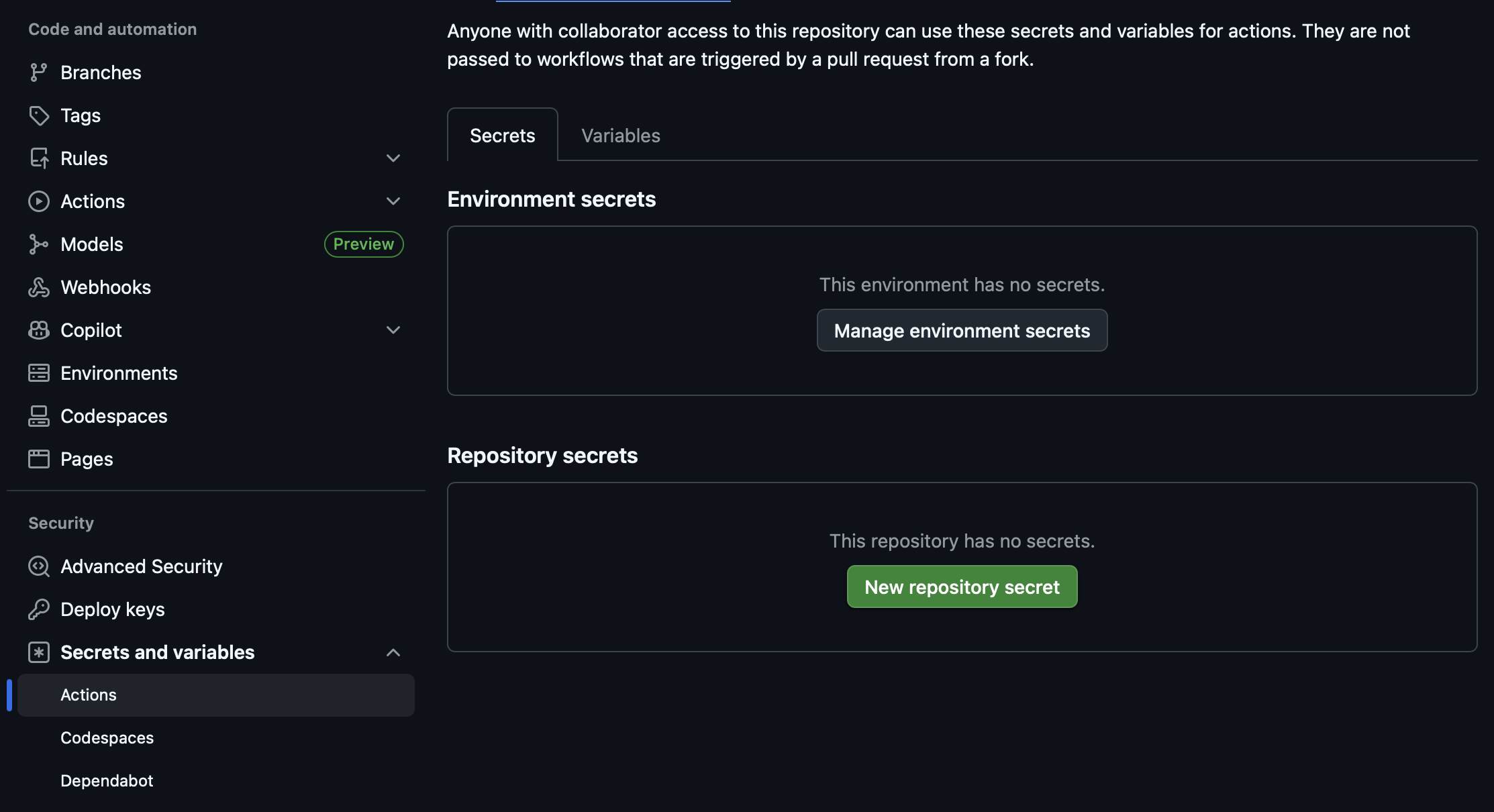Click New repository secret button
1494x812 pixels.
coord(962,587)
